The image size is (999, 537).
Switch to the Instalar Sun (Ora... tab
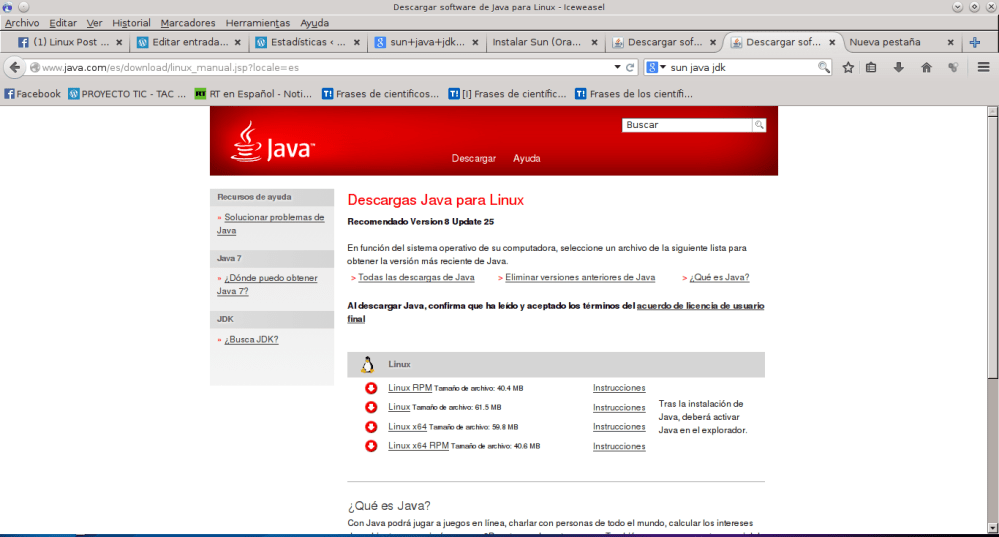coord(543,43)
